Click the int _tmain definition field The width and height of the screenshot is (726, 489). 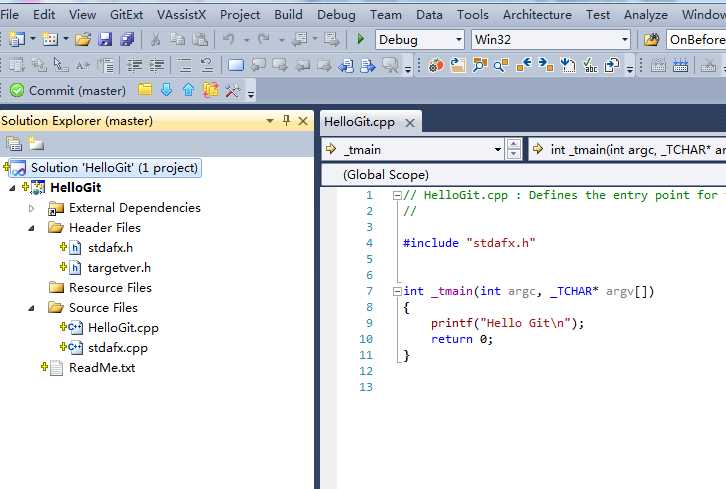628,150
